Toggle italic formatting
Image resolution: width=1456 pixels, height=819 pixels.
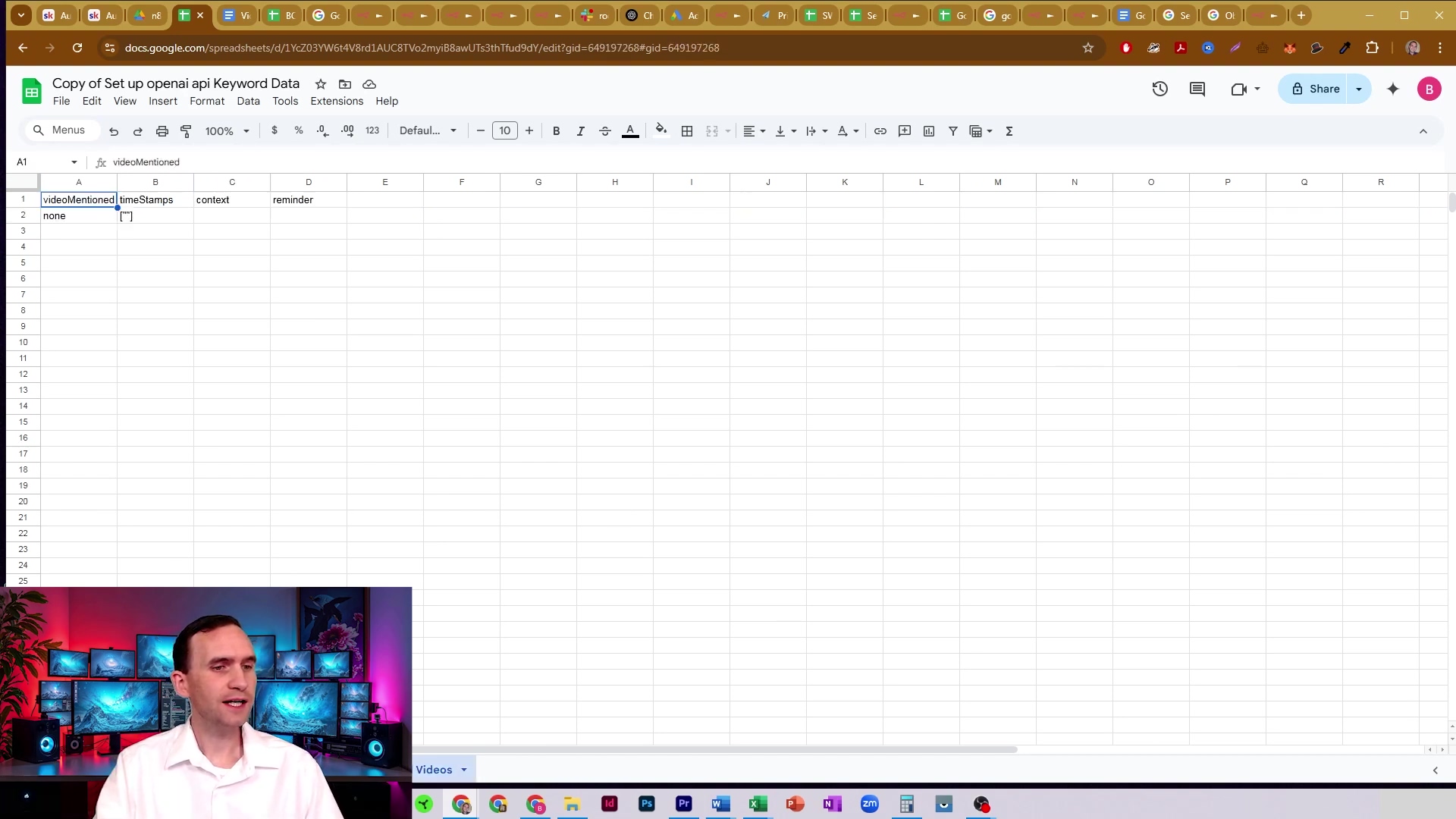tap(580, 131)
